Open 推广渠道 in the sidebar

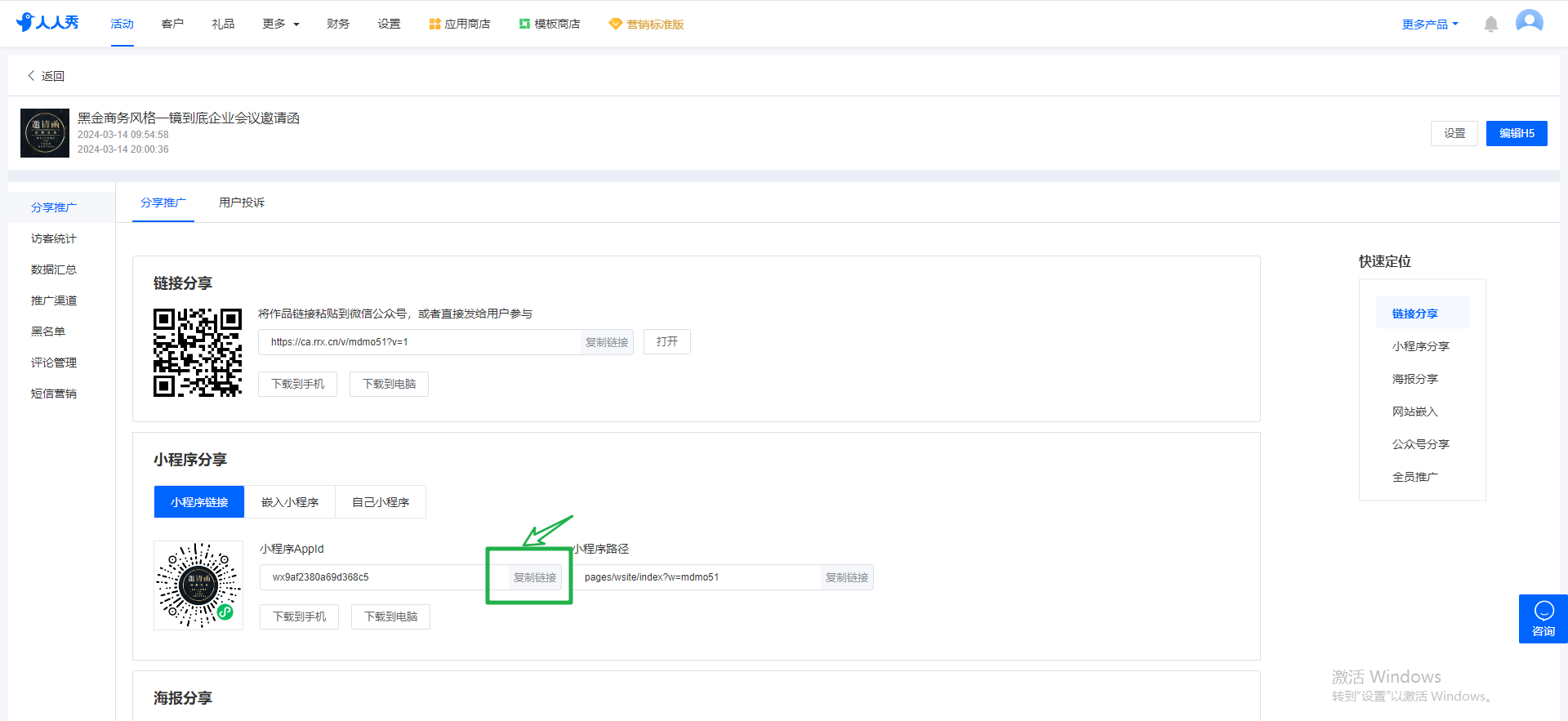coord(54,300)
